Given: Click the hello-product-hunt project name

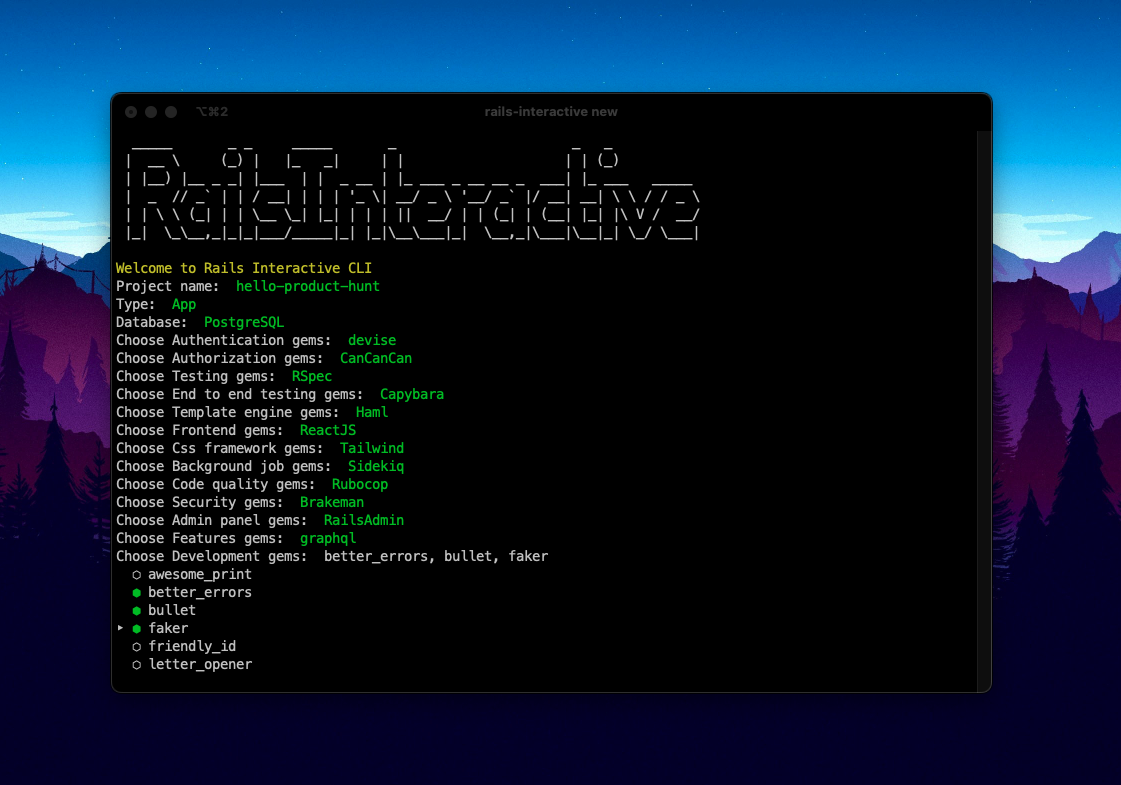Looking at the screenshot, I should (x=307, y=286).
